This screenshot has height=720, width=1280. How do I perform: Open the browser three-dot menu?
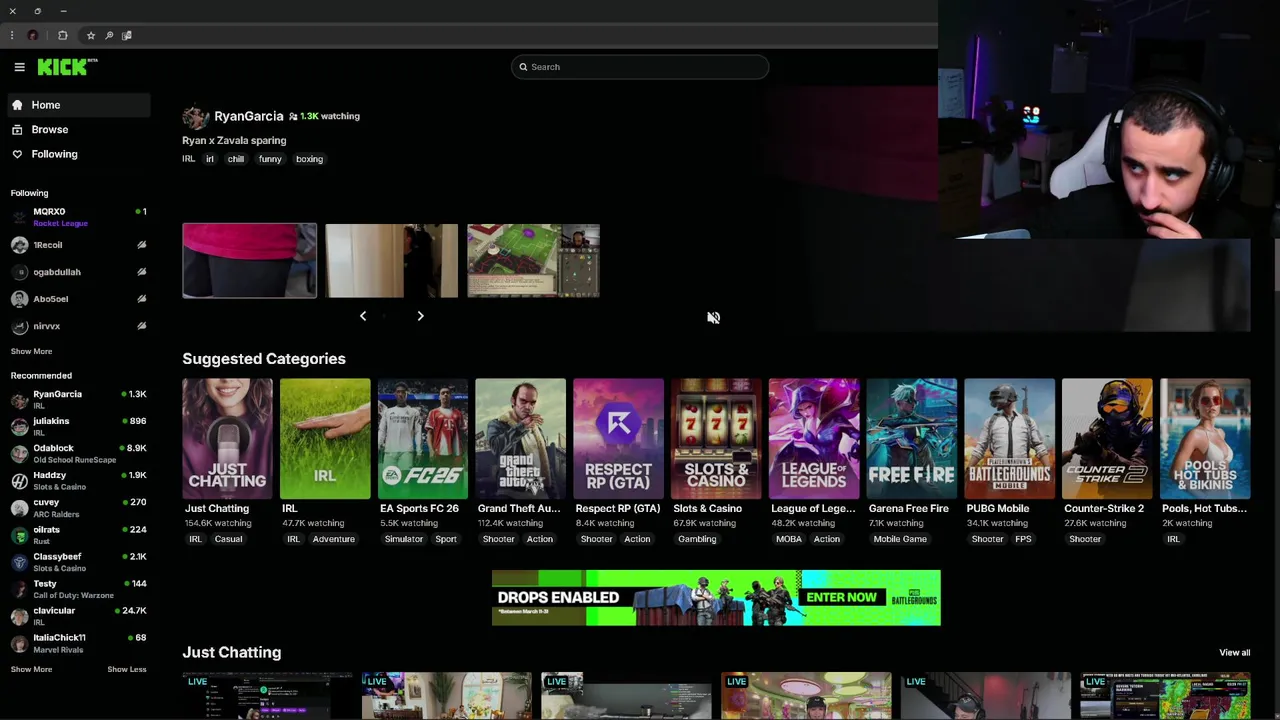pos(12,36)
